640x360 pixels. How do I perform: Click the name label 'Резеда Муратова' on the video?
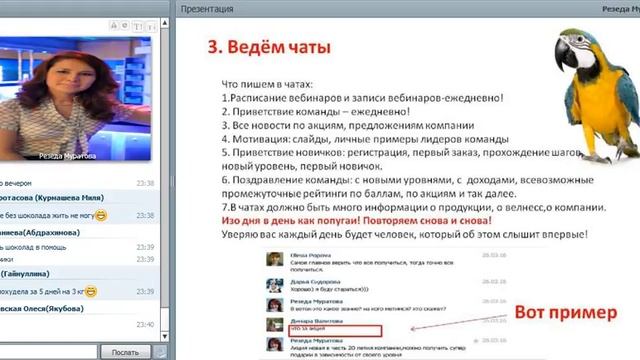click(x=67, y=156)
